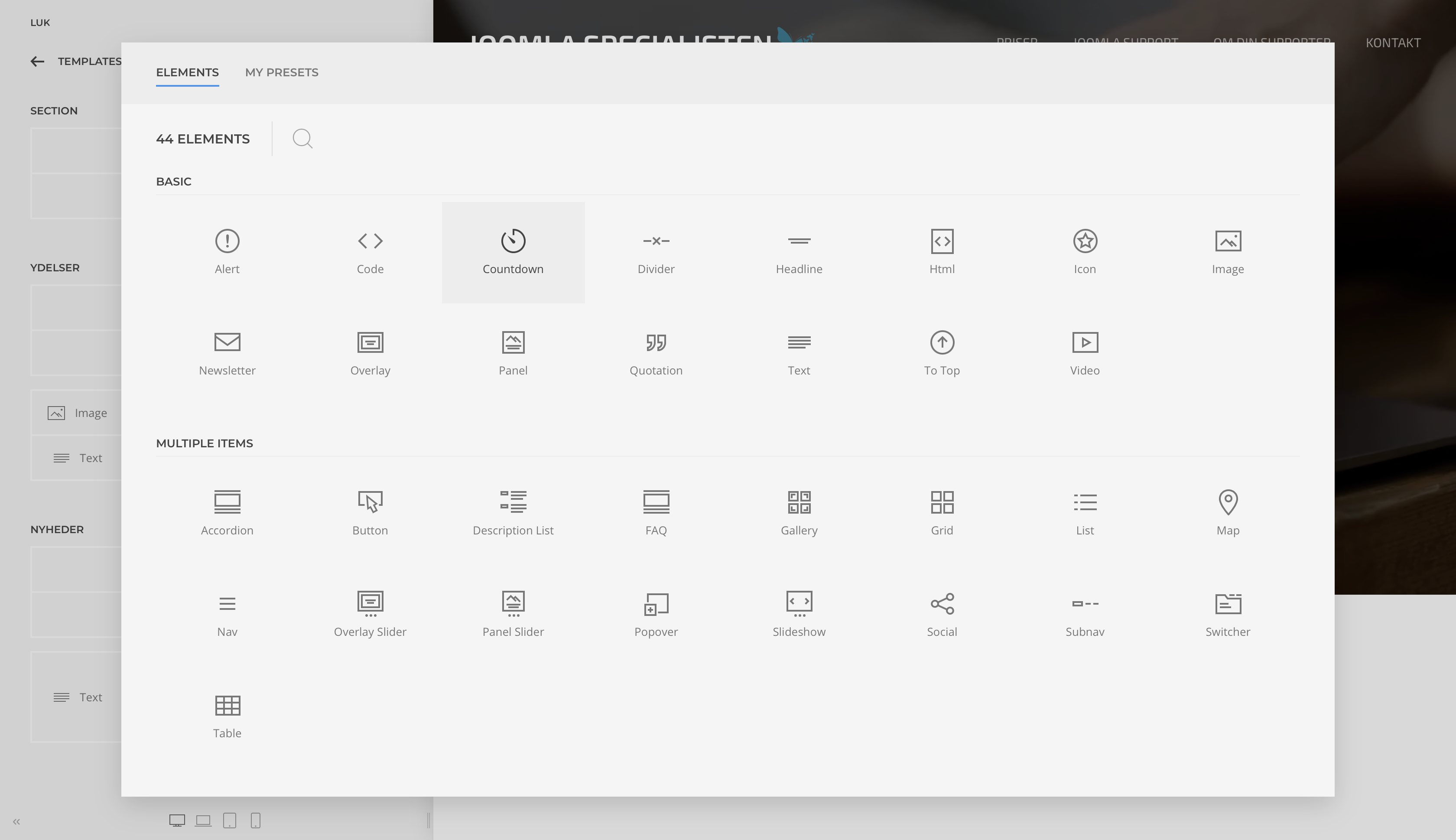Add an Alert element
This screenshot has height=840, width=1456.
click(x=227, y=252)
